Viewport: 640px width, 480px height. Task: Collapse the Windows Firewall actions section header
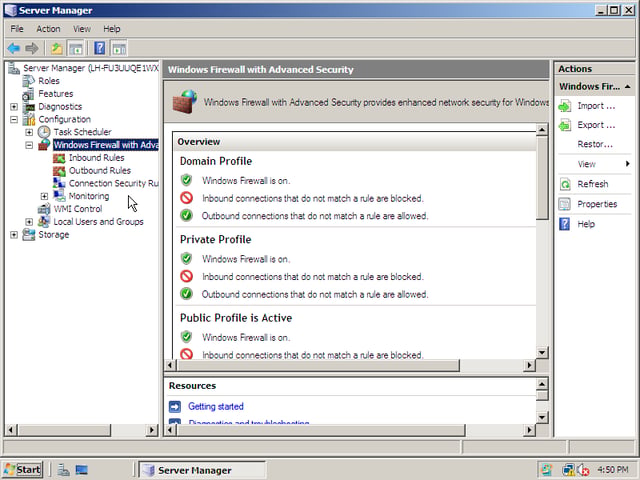tap(627, 87)
